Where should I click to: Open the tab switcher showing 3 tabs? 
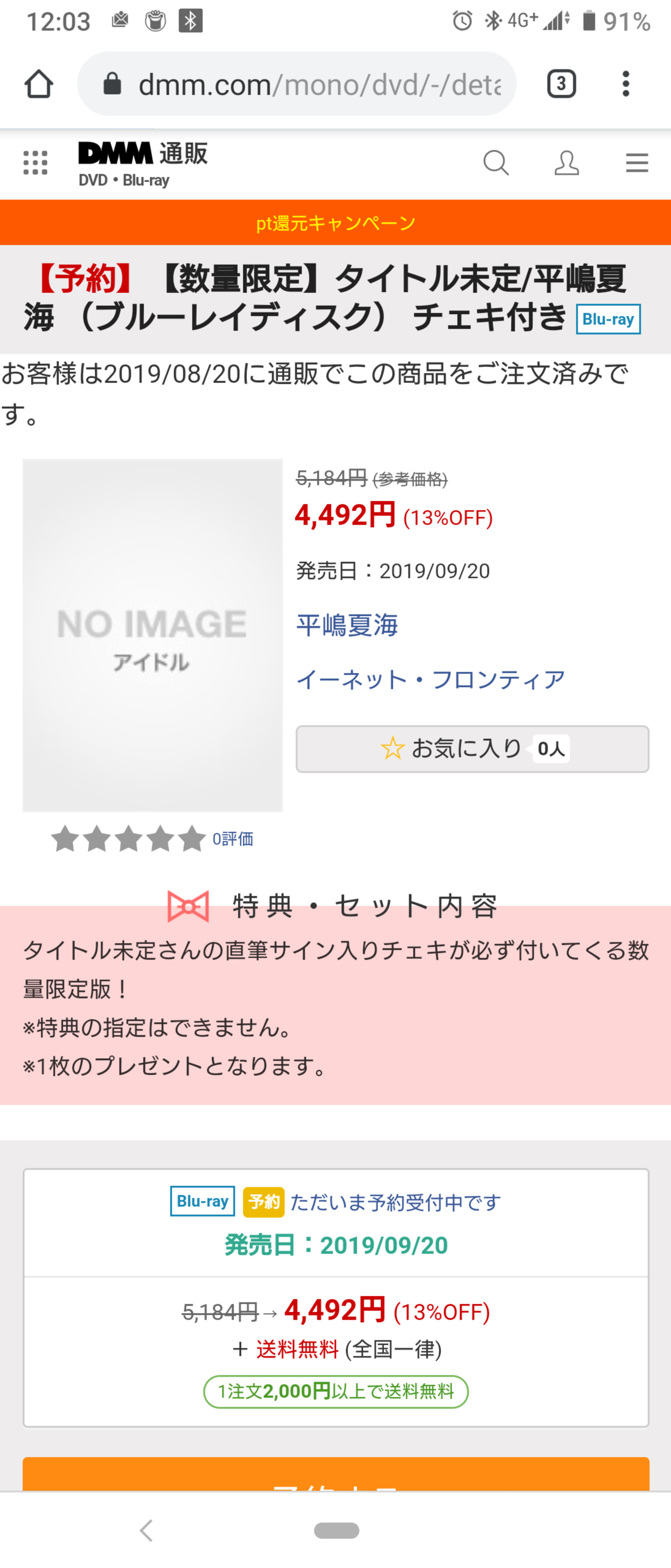(x=561, y=83)
